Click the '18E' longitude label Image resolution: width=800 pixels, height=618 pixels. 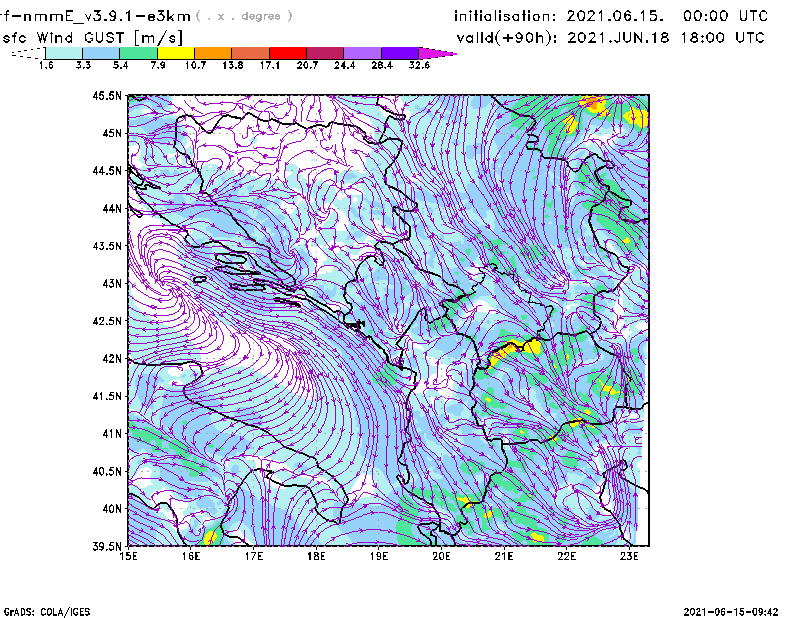pos(316,556)
